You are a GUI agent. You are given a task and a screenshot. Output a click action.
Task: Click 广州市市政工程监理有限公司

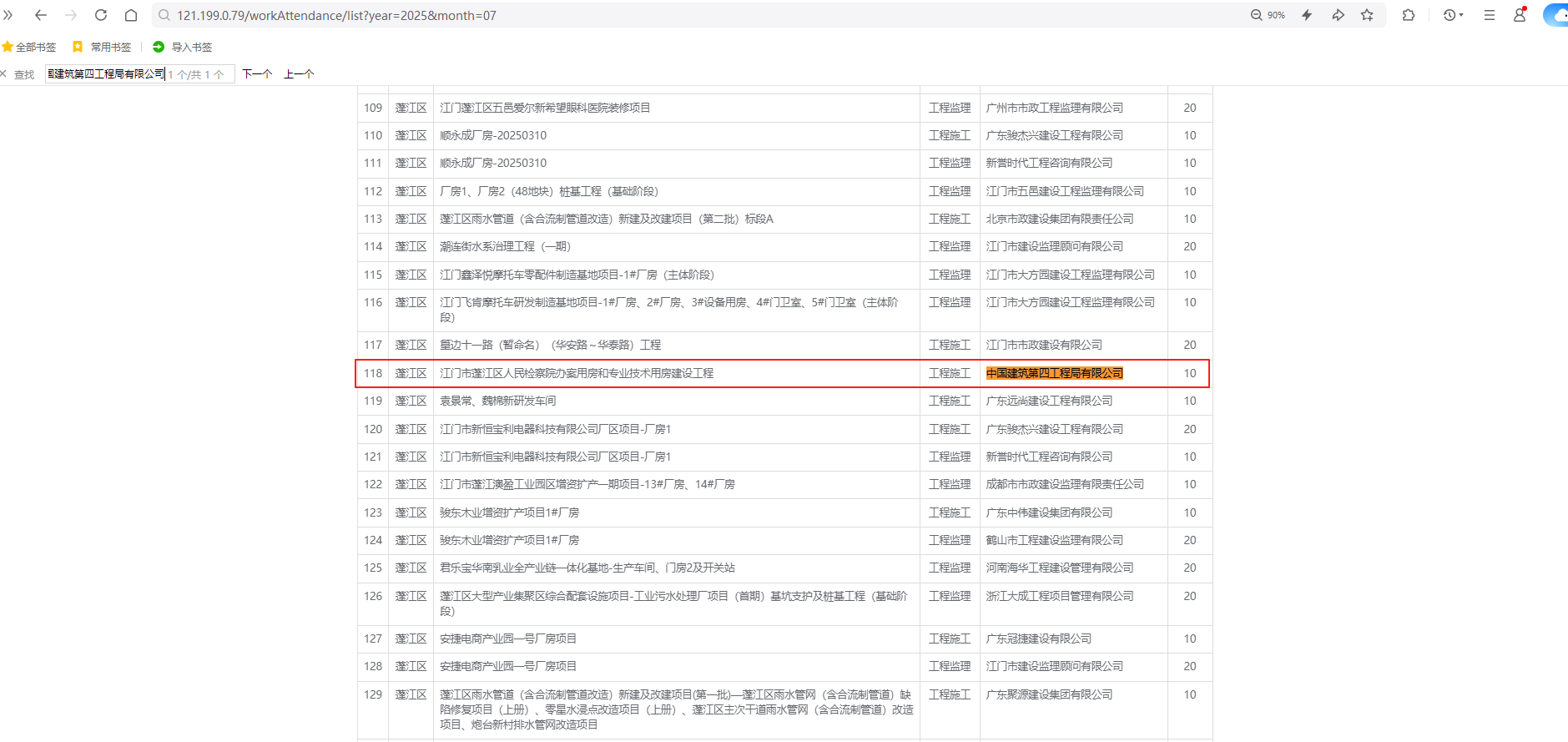[x=1055, y=108]
